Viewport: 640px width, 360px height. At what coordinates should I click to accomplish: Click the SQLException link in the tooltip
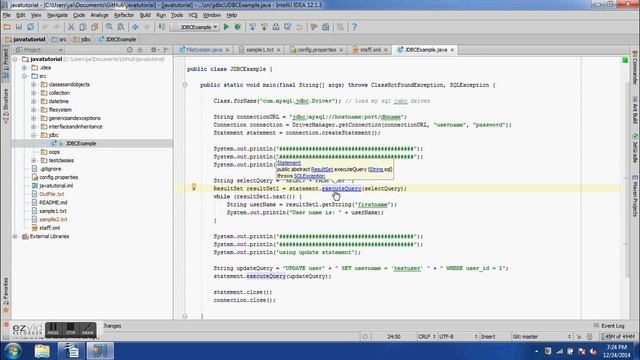pos(309,176)
